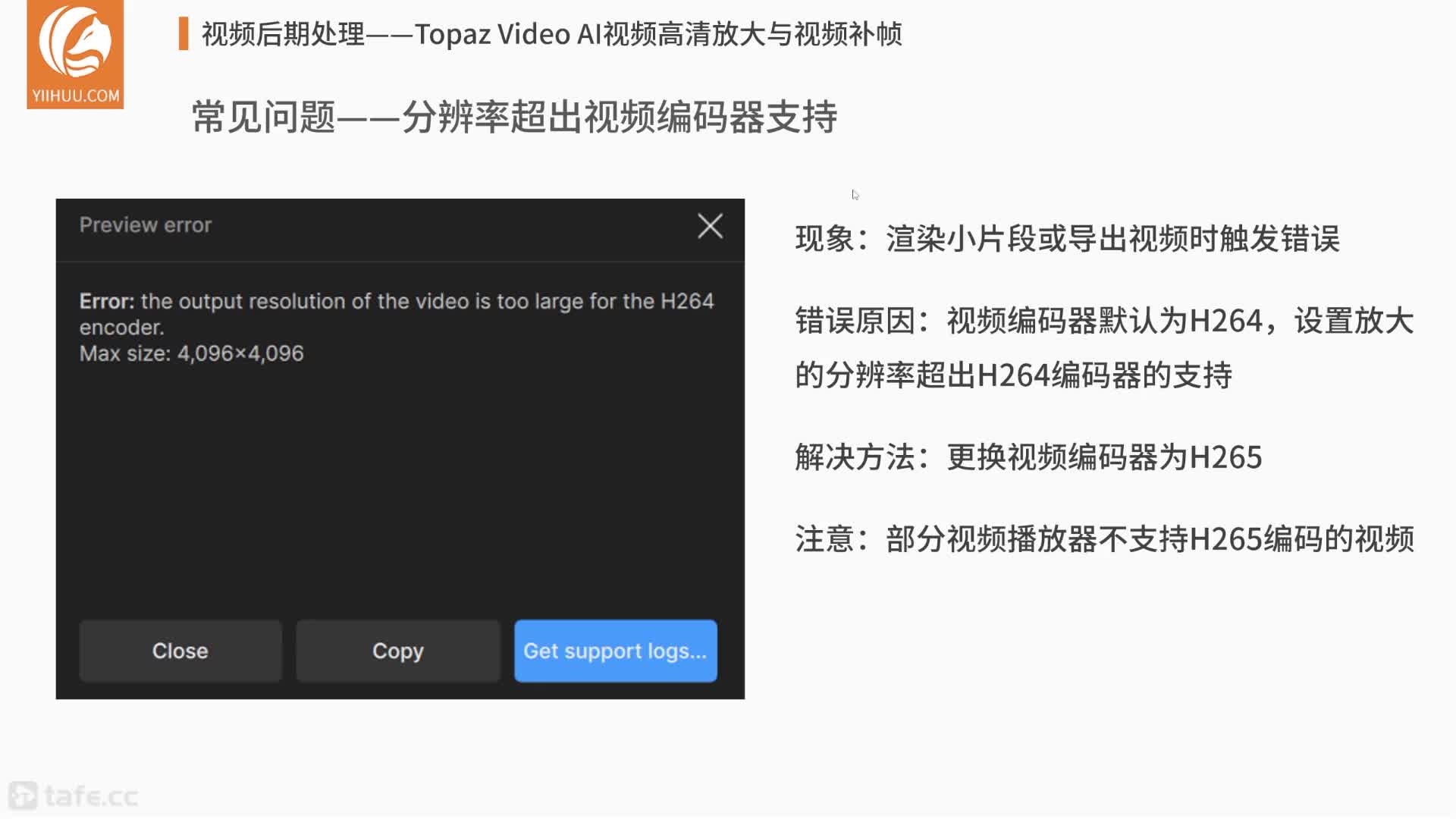Click the line starting 错误原因：视频编码器默认为H264

pyautogui.click(x=1104, y=321)
